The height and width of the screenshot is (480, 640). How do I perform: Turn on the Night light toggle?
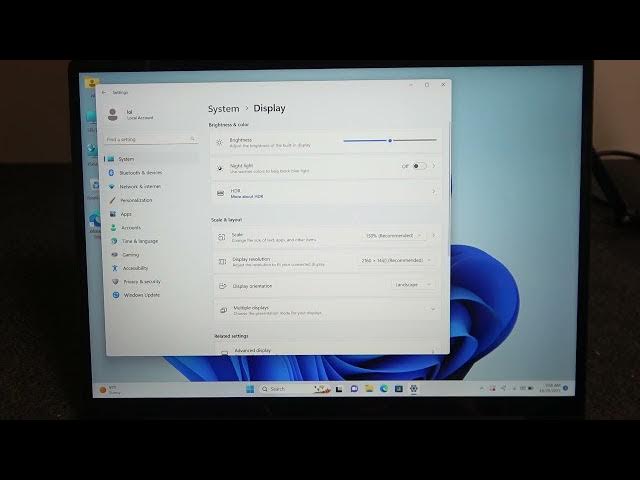tap(418, 166)
